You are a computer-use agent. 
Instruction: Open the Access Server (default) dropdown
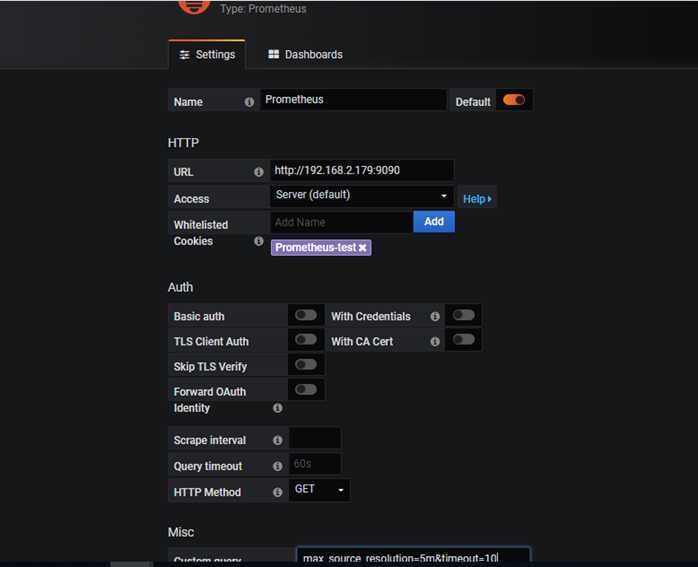click(x=361, y=195)
